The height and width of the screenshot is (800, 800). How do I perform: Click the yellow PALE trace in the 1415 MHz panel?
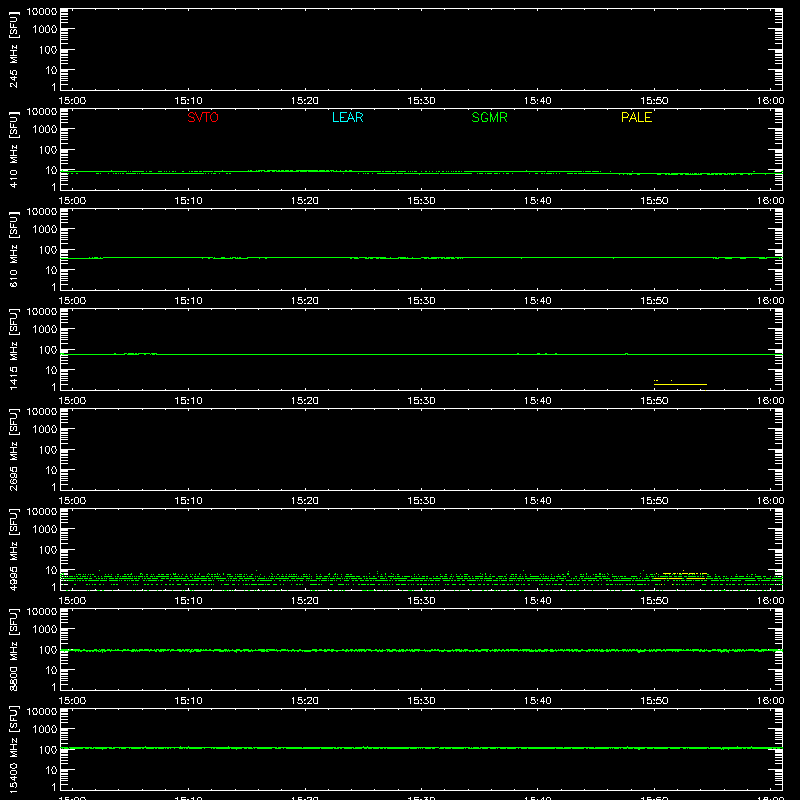pos(680,384)
